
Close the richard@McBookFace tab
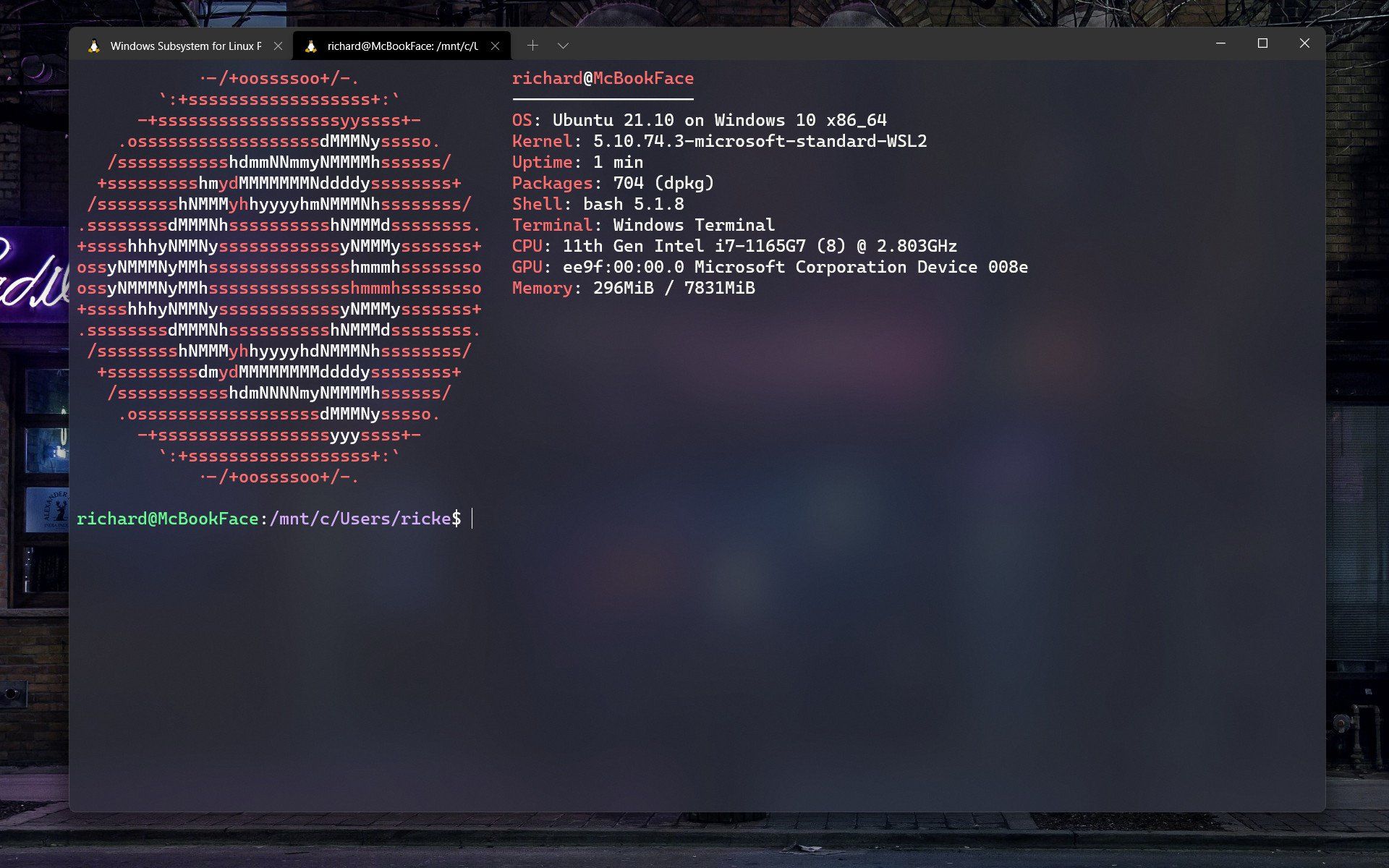(x=495, y=46)
